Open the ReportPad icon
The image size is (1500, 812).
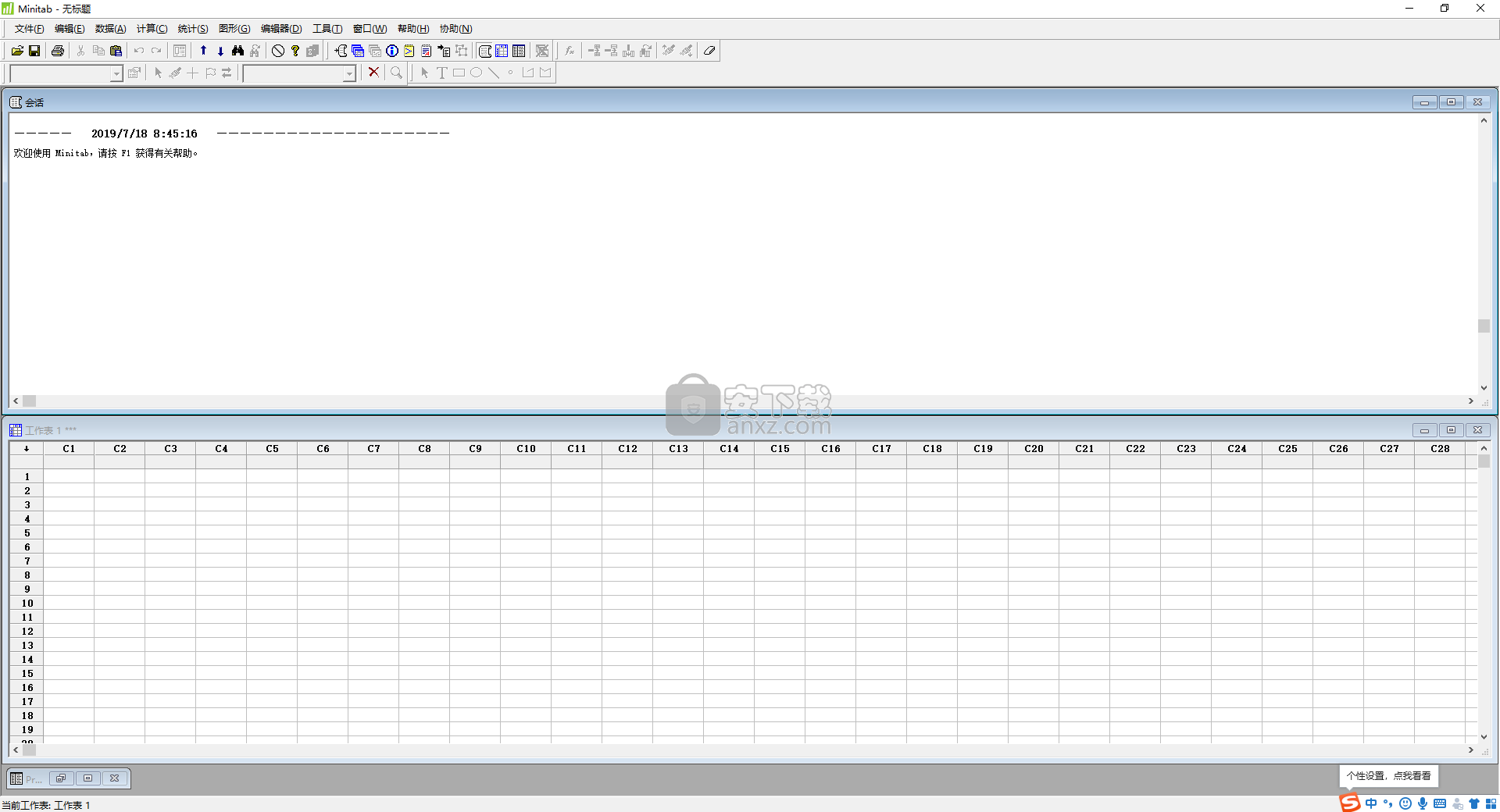click(x=427, y=51)
